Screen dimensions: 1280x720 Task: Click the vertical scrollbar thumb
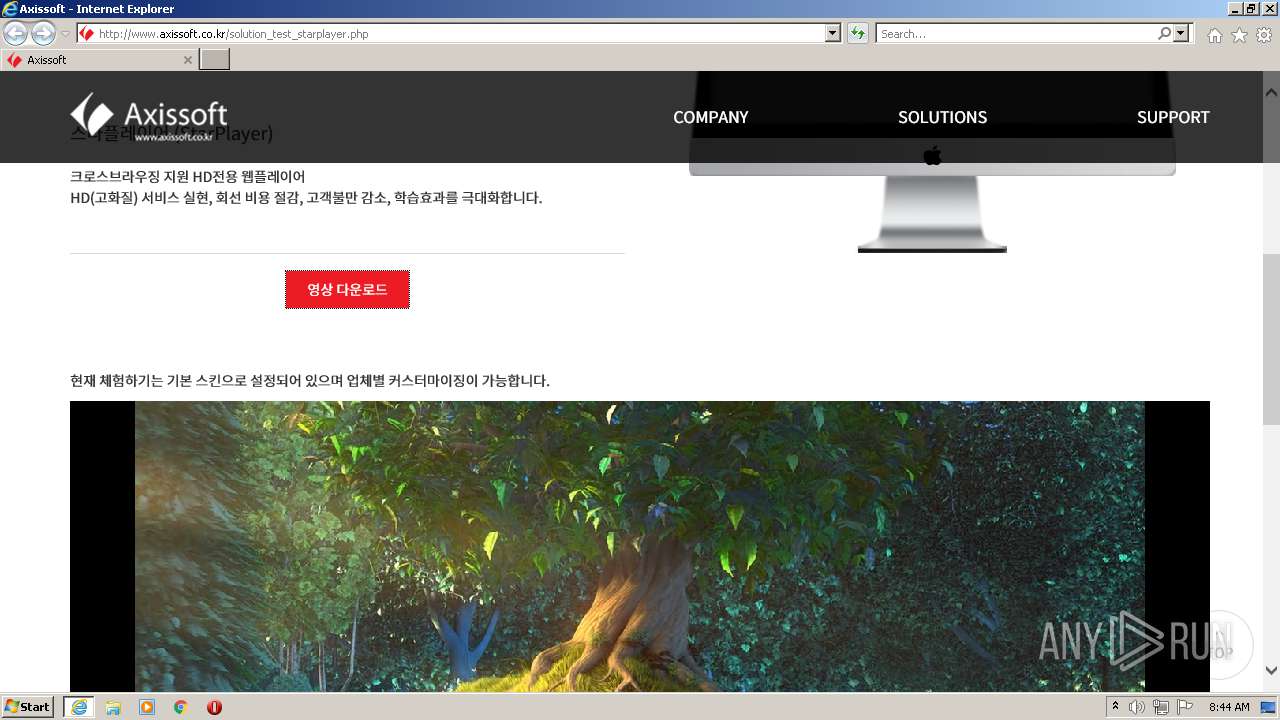pos(1271,339)
